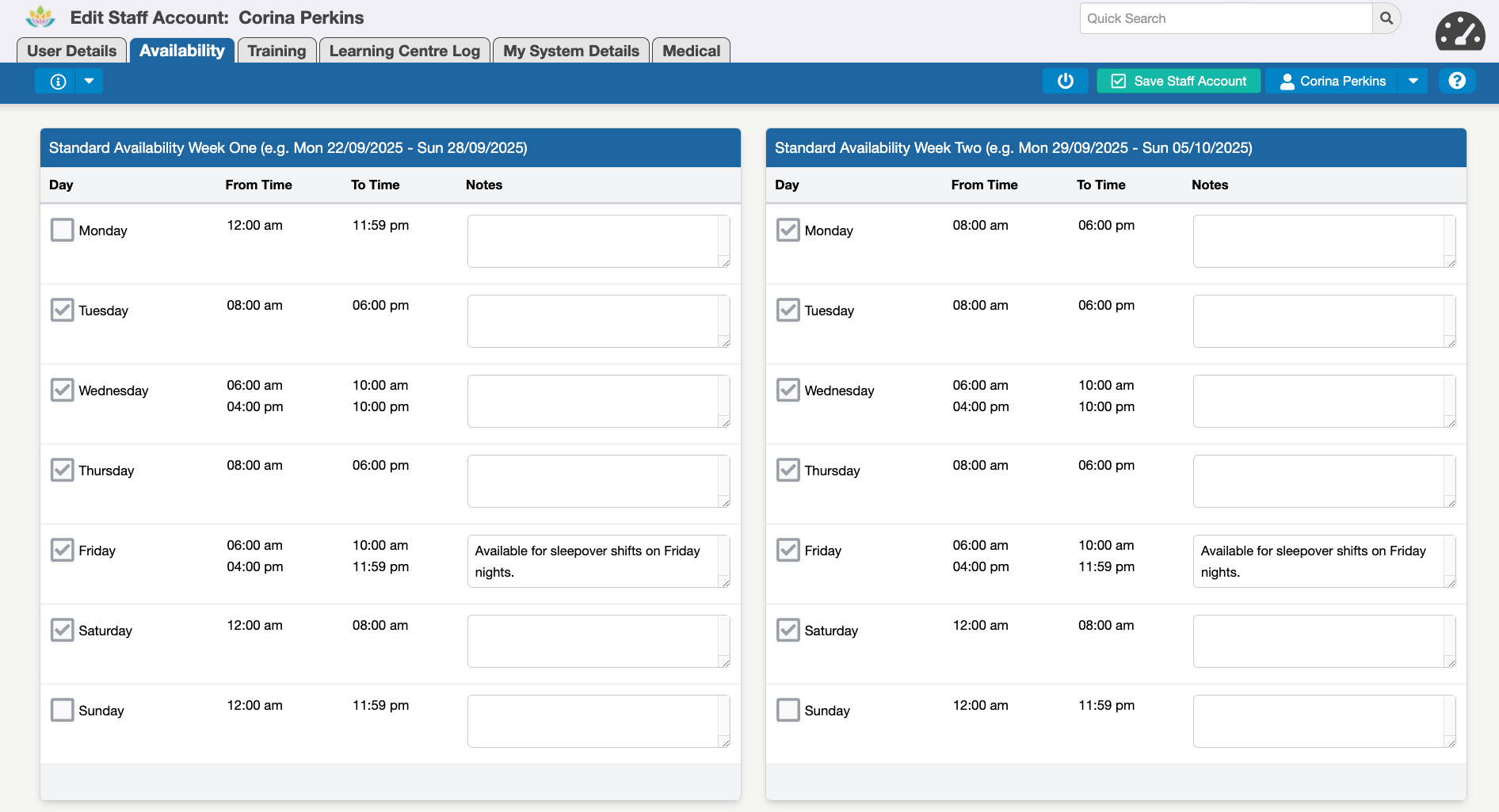
Task: Click Monday 08:00 am From Time, Week Two
Action: click(x=980, y=225)
